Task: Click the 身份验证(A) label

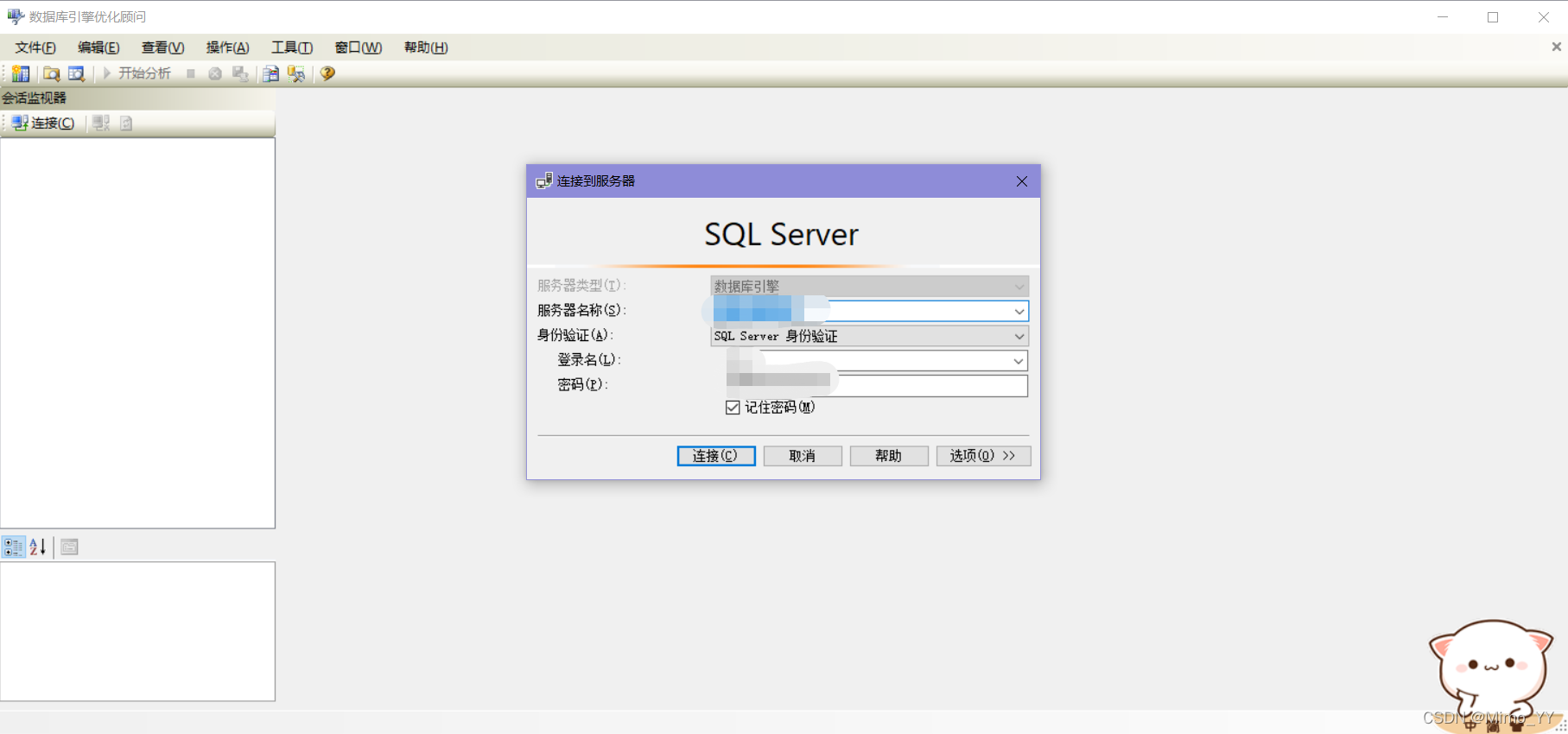Action: (575, 335)
